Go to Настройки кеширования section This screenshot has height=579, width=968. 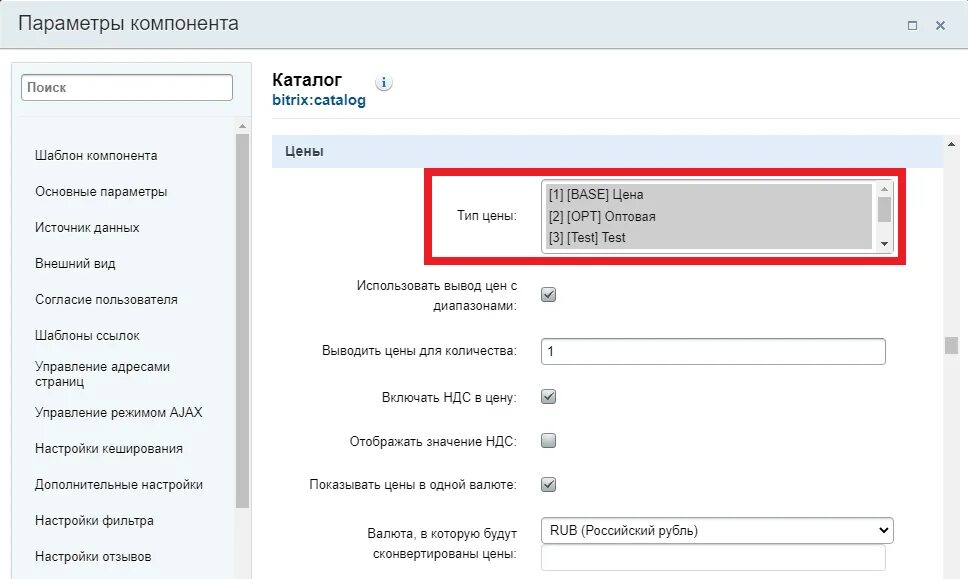point(109,448)
